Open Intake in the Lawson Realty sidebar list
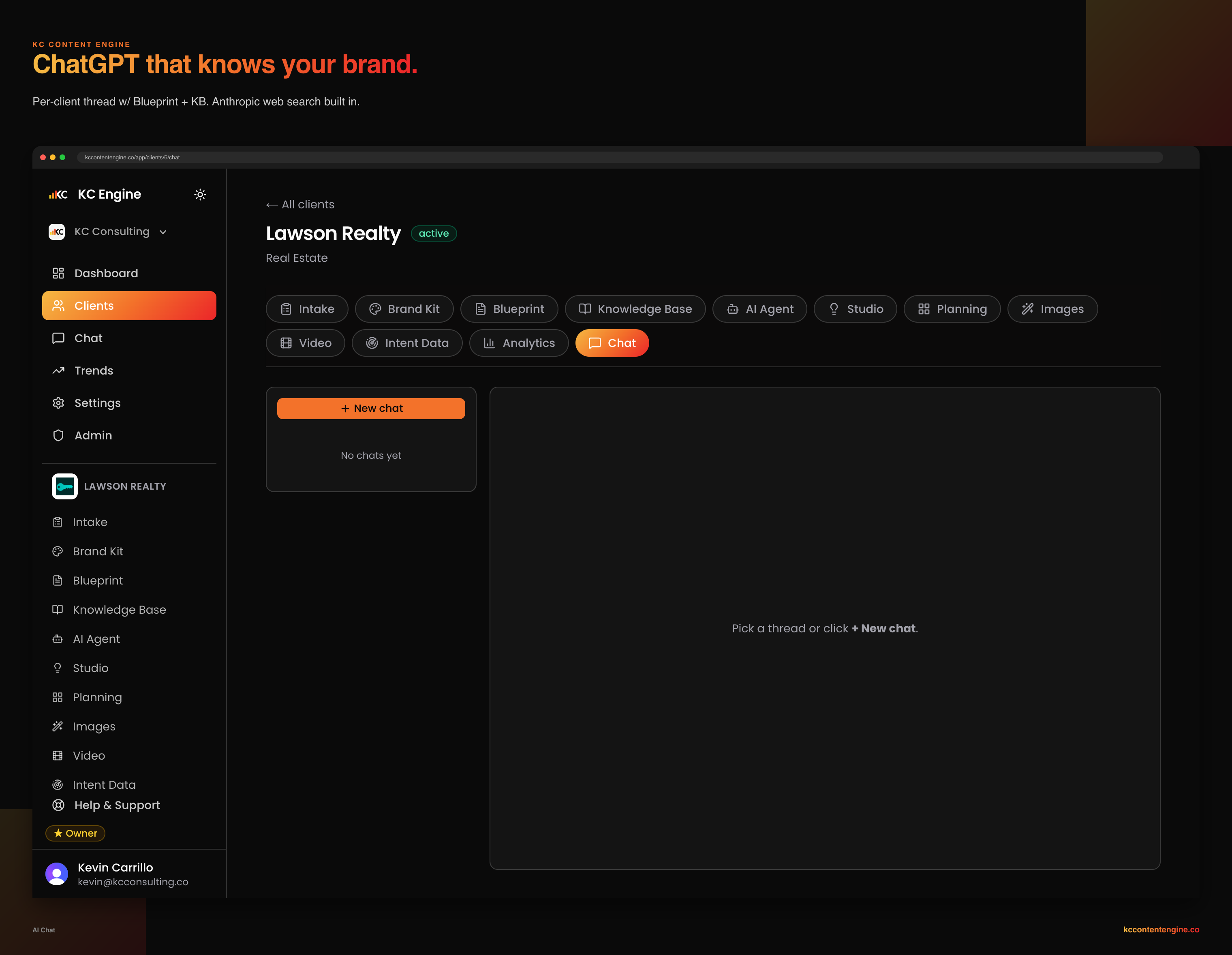This screenshot has width=1232, height=955. point(129,522)
